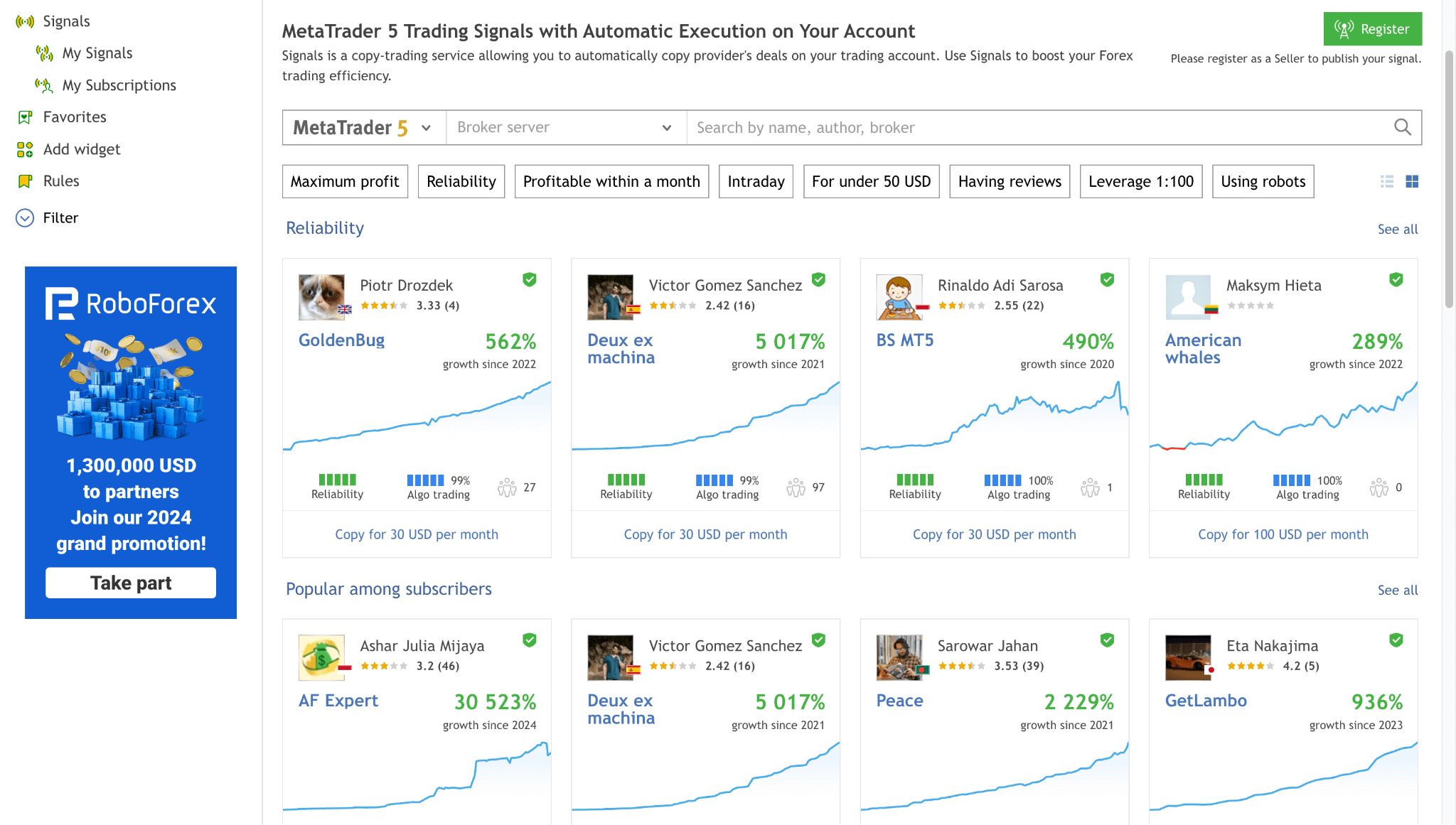The height and width of the screenshot is (825, 1456).
Task: Switch to grid view icon
Action: pyautogui.click(x=1412, y=181)
